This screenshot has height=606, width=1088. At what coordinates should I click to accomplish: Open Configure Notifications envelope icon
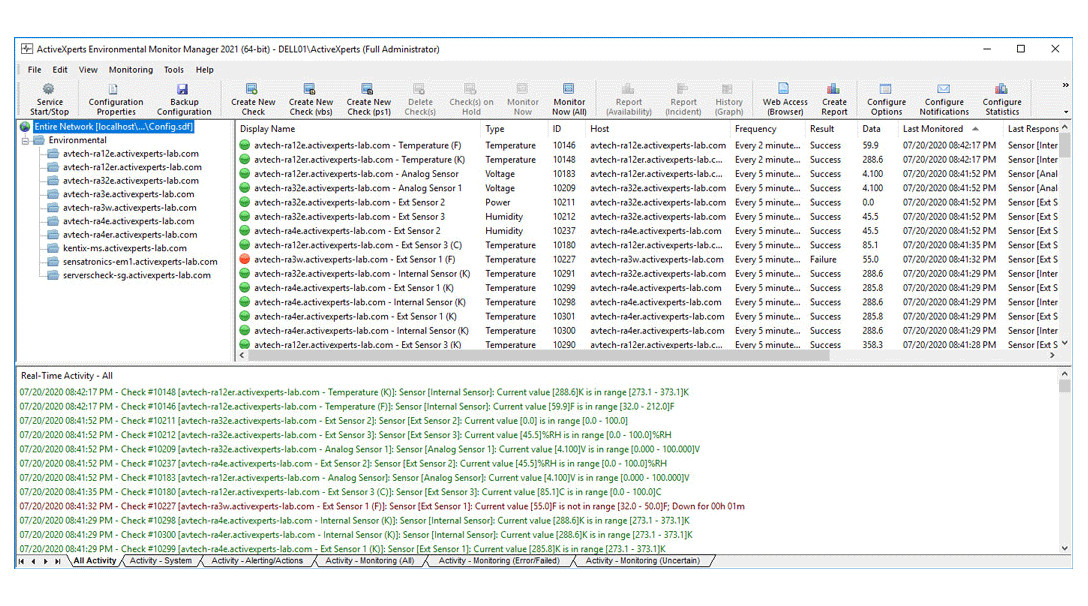pos(944,89)
